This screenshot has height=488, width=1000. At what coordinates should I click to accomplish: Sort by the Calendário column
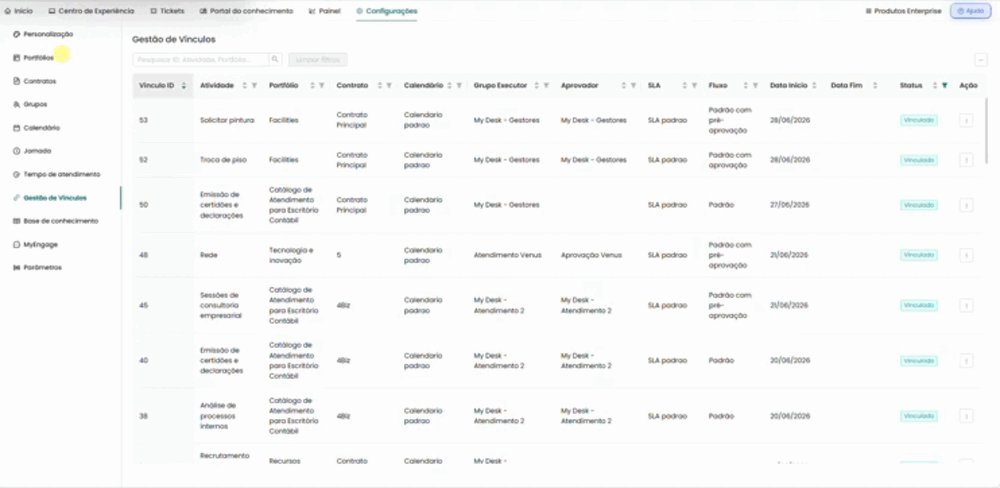click(x=450, y=85)
